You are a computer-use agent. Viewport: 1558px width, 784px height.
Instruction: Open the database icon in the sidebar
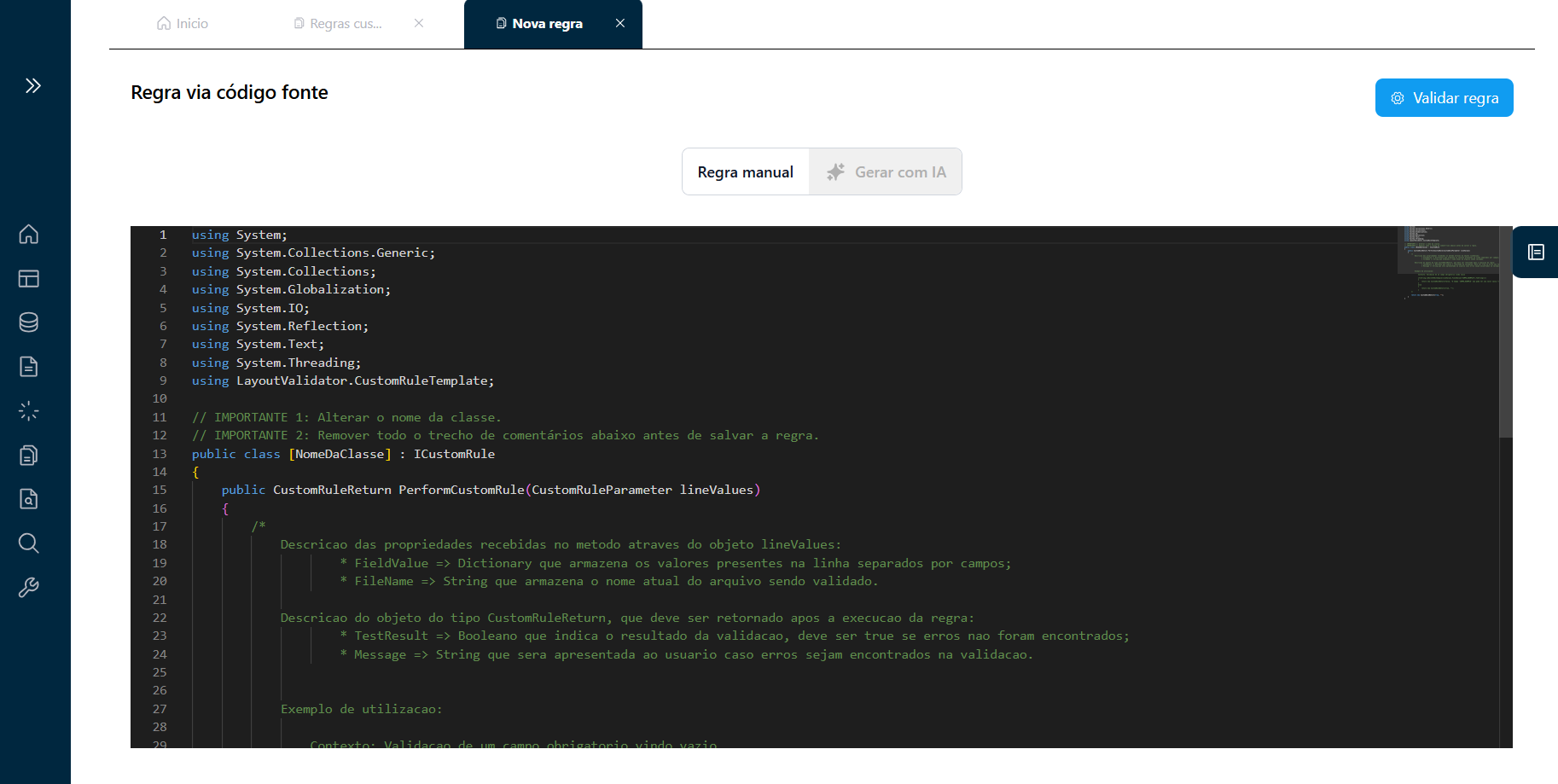(29, 322)
